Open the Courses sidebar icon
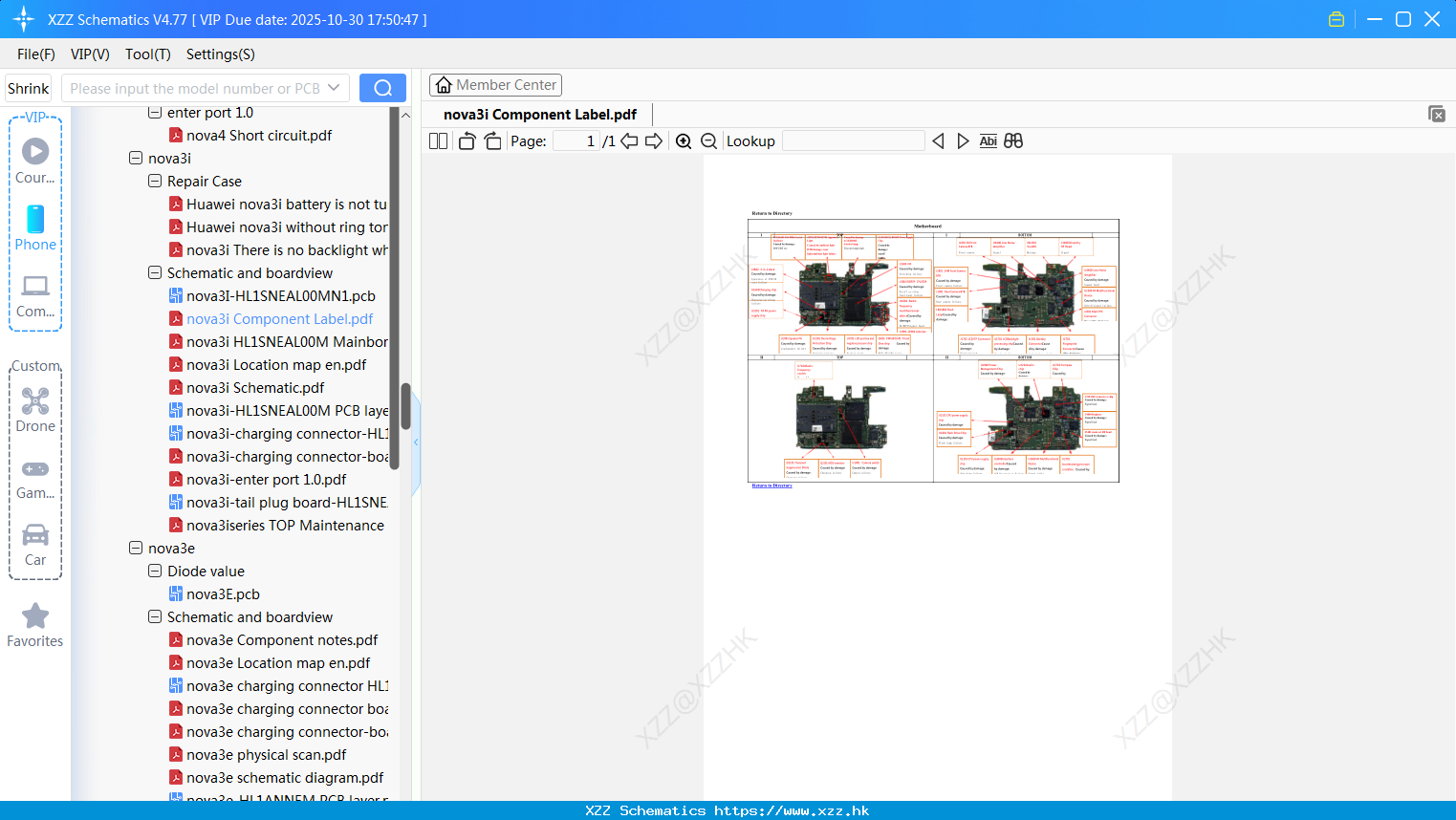This screenshot has width=1456, height=820. click(35, 161)
